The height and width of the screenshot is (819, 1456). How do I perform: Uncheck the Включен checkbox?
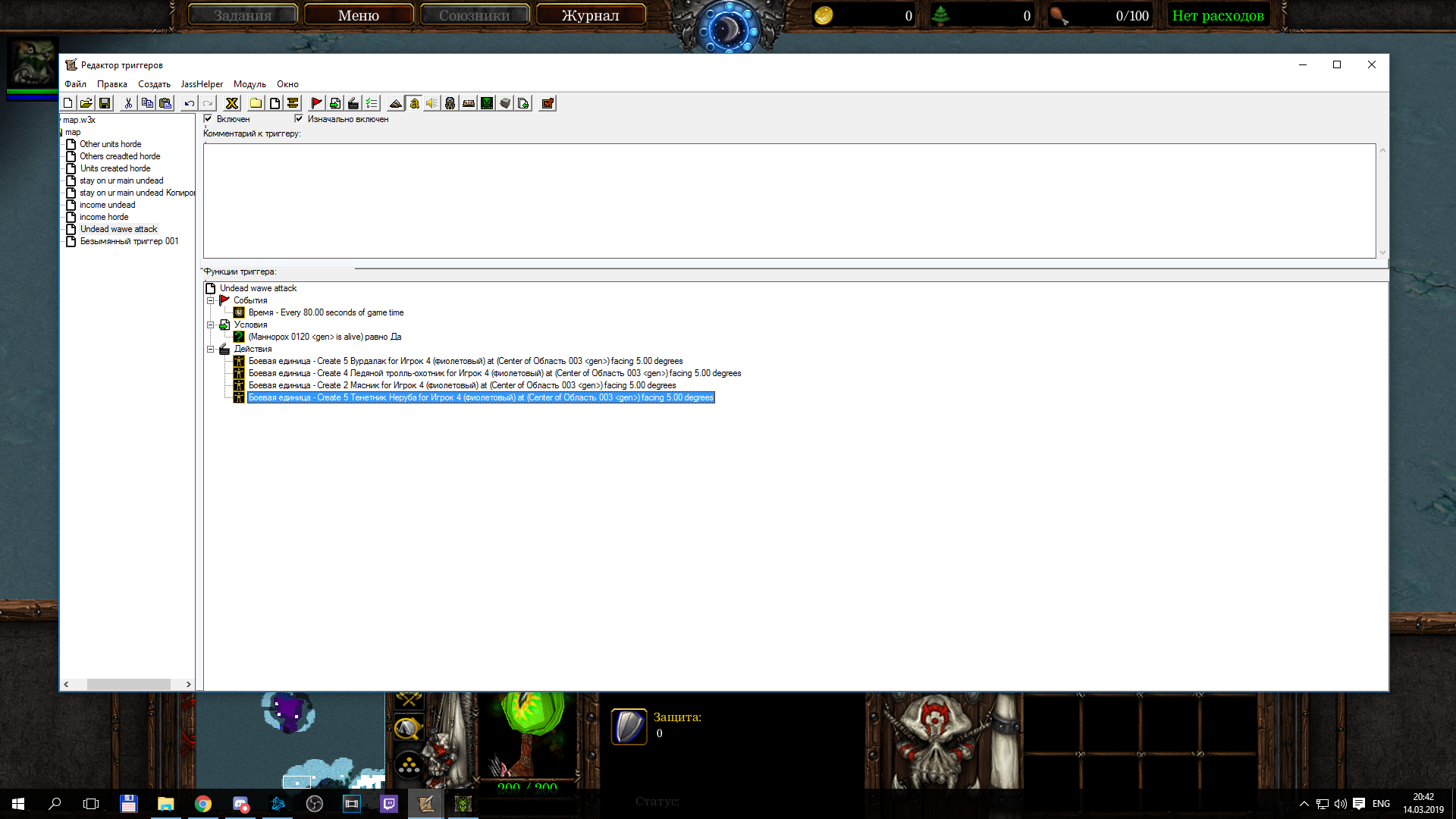coord(208,118)
